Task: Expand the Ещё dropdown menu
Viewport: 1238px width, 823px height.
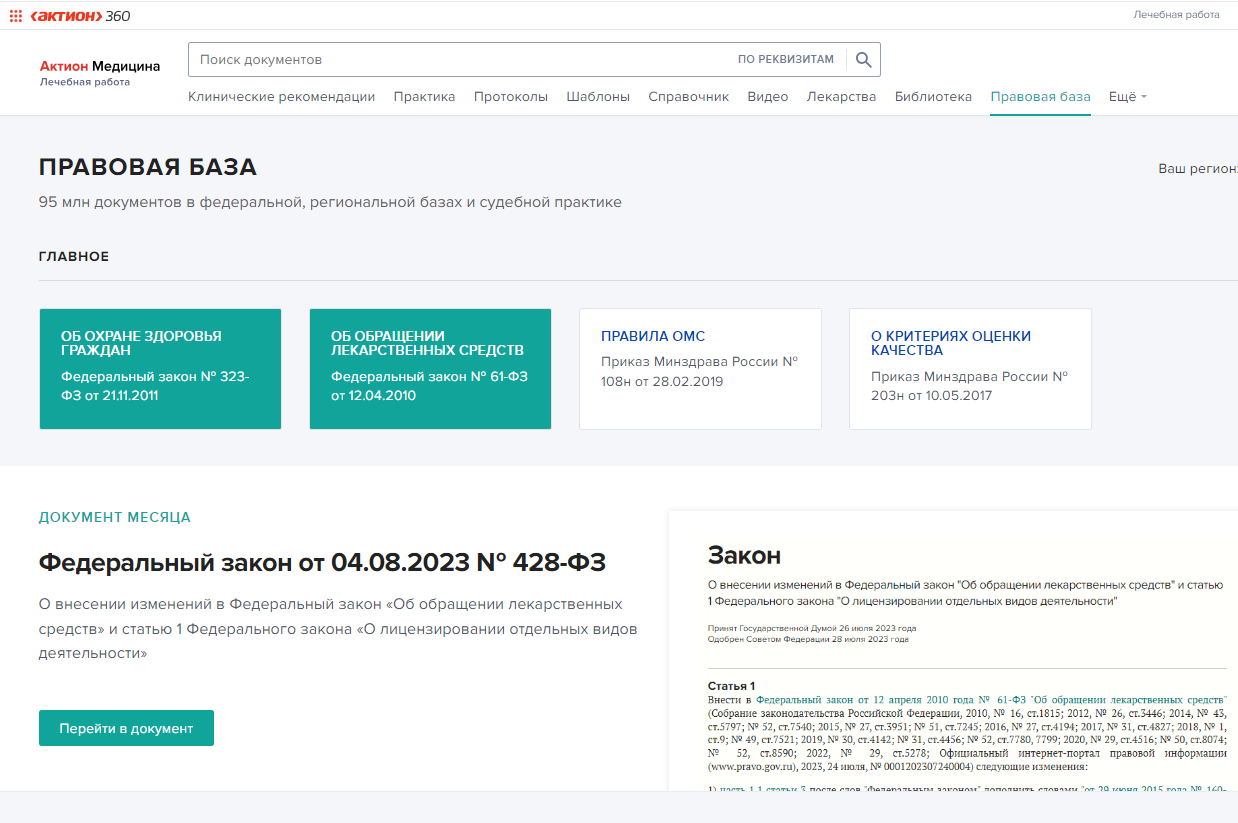Action: tap(1127, 97)
